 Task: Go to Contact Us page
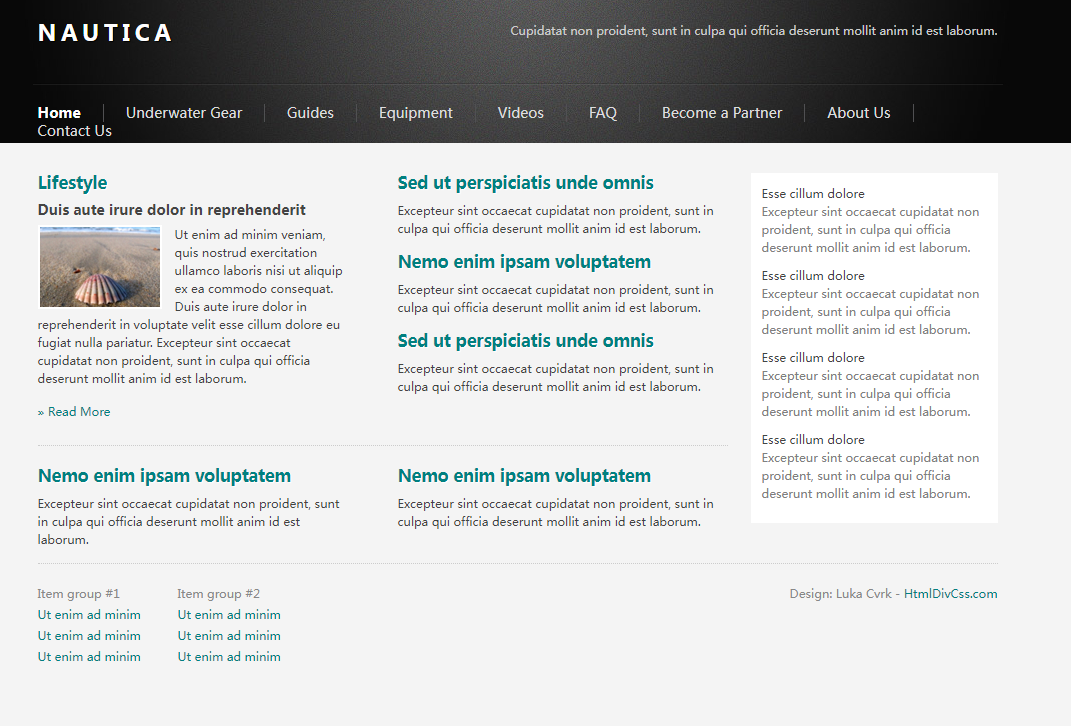[x=74, y=131]
